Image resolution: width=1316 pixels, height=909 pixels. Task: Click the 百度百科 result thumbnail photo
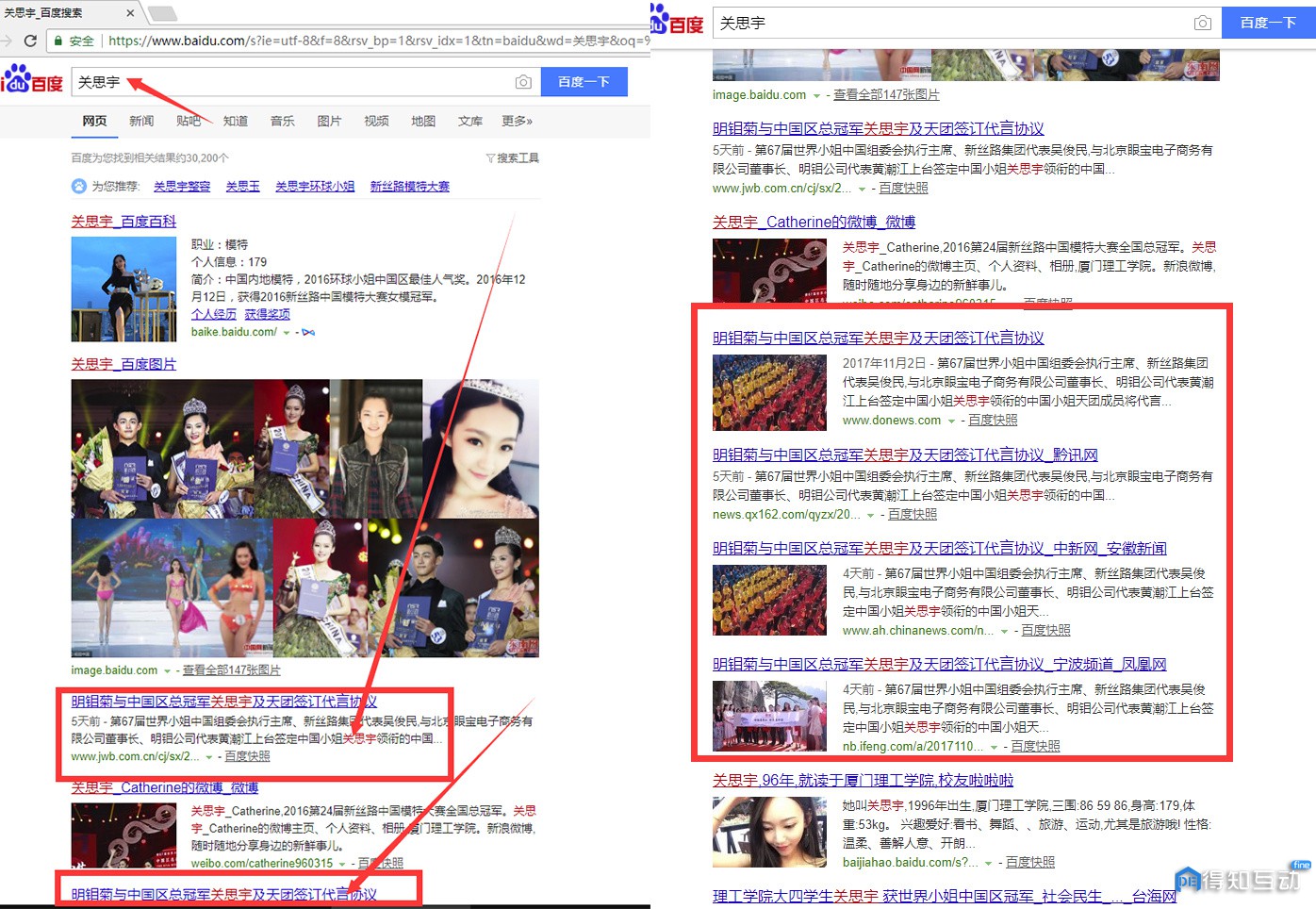click(123, 289)
